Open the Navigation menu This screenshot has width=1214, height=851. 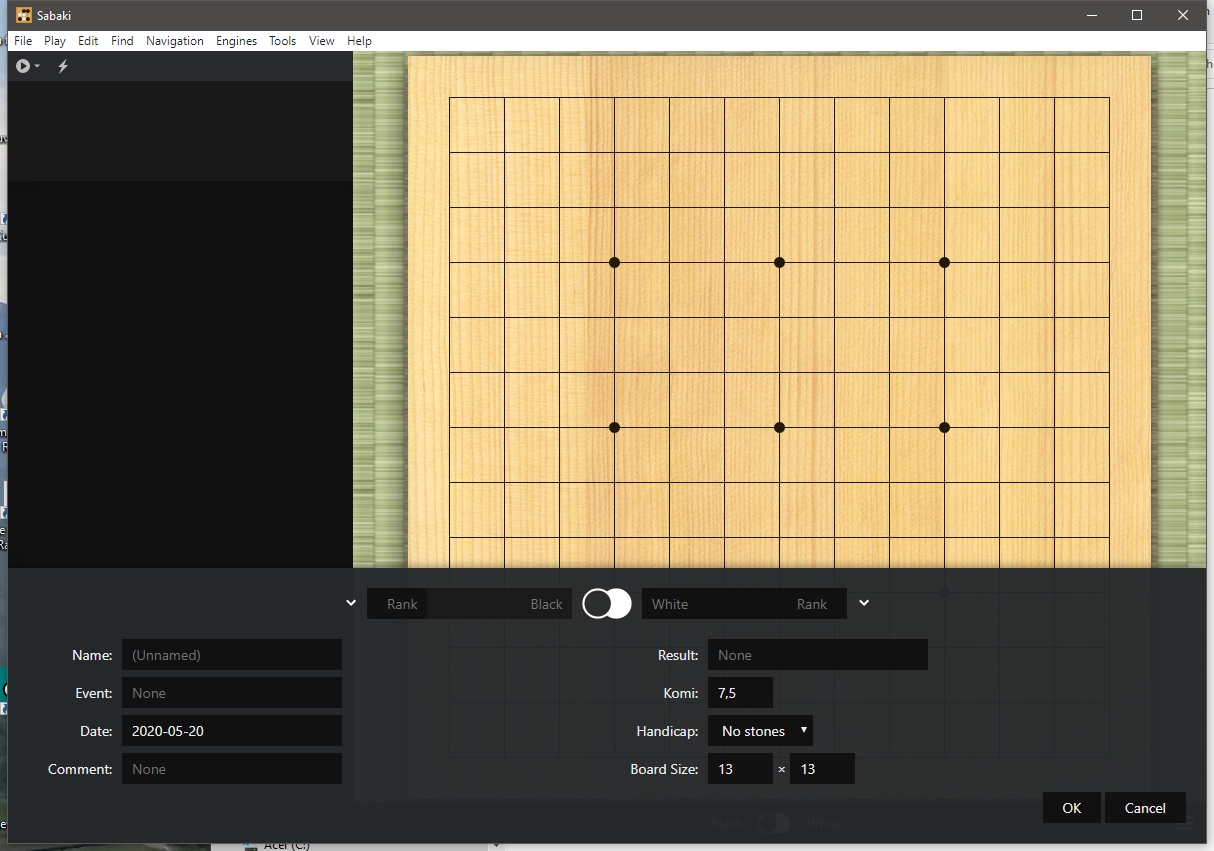pyautogui.click(x=174, y=41)
